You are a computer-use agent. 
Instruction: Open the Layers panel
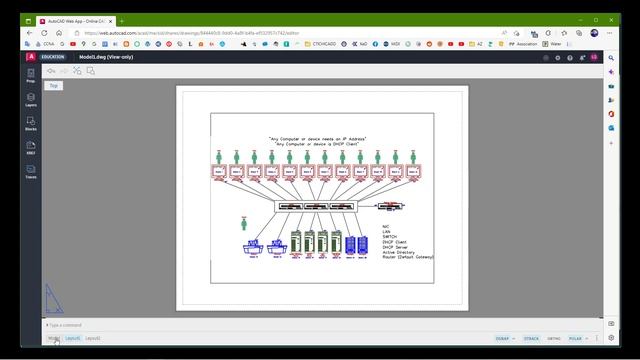31,100
